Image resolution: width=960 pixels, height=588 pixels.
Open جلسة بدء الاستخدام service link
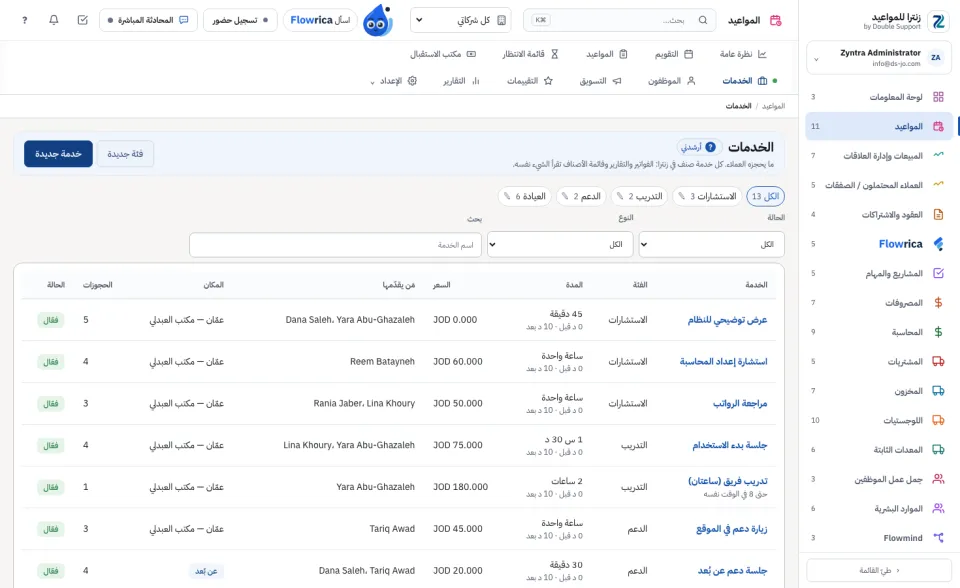pos(730,445)
